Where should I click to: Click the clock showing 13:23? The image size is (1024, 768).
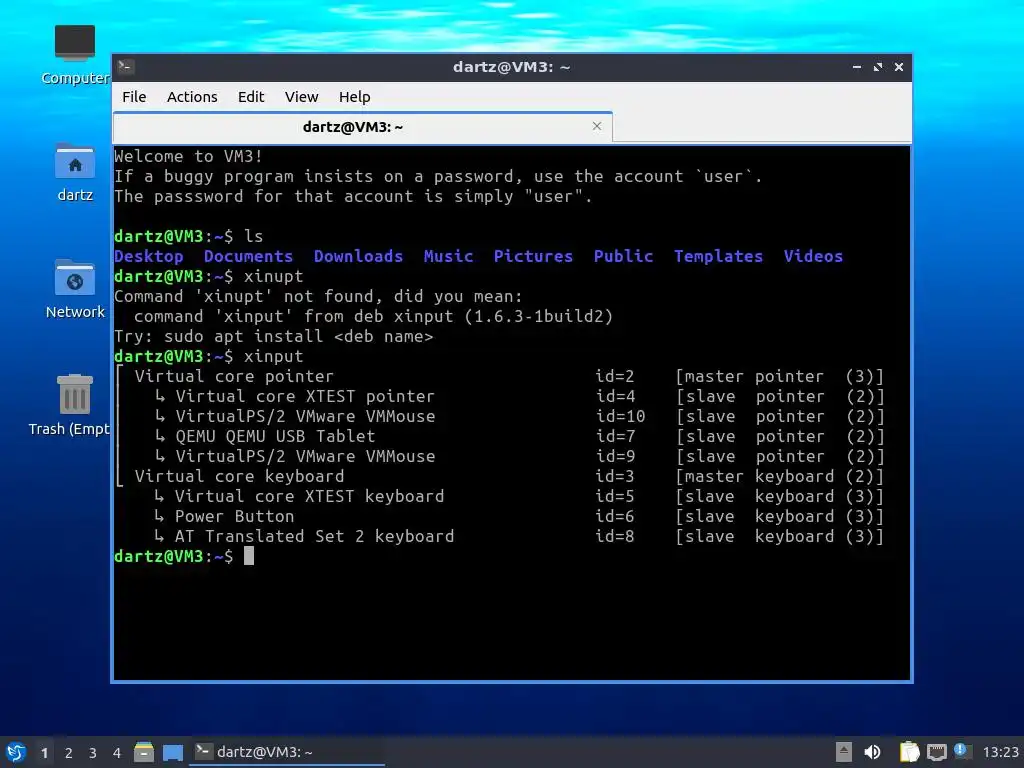1000,752
